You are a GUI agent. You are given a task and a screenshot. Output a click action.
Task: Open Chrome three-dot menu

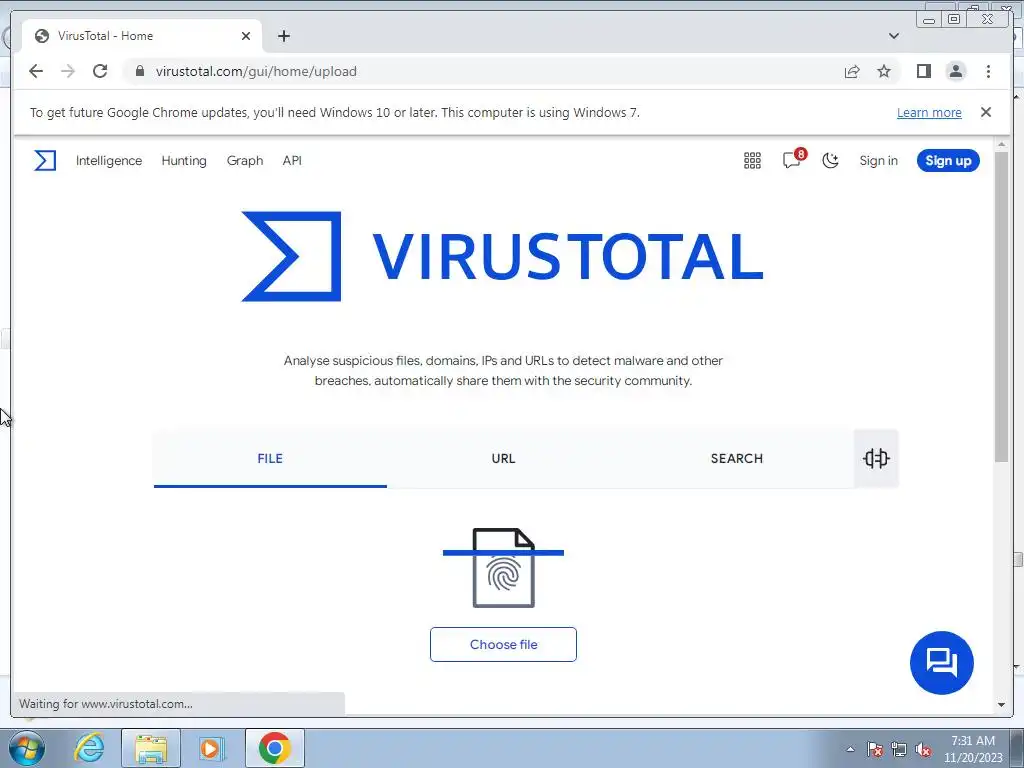click(988, 71)
